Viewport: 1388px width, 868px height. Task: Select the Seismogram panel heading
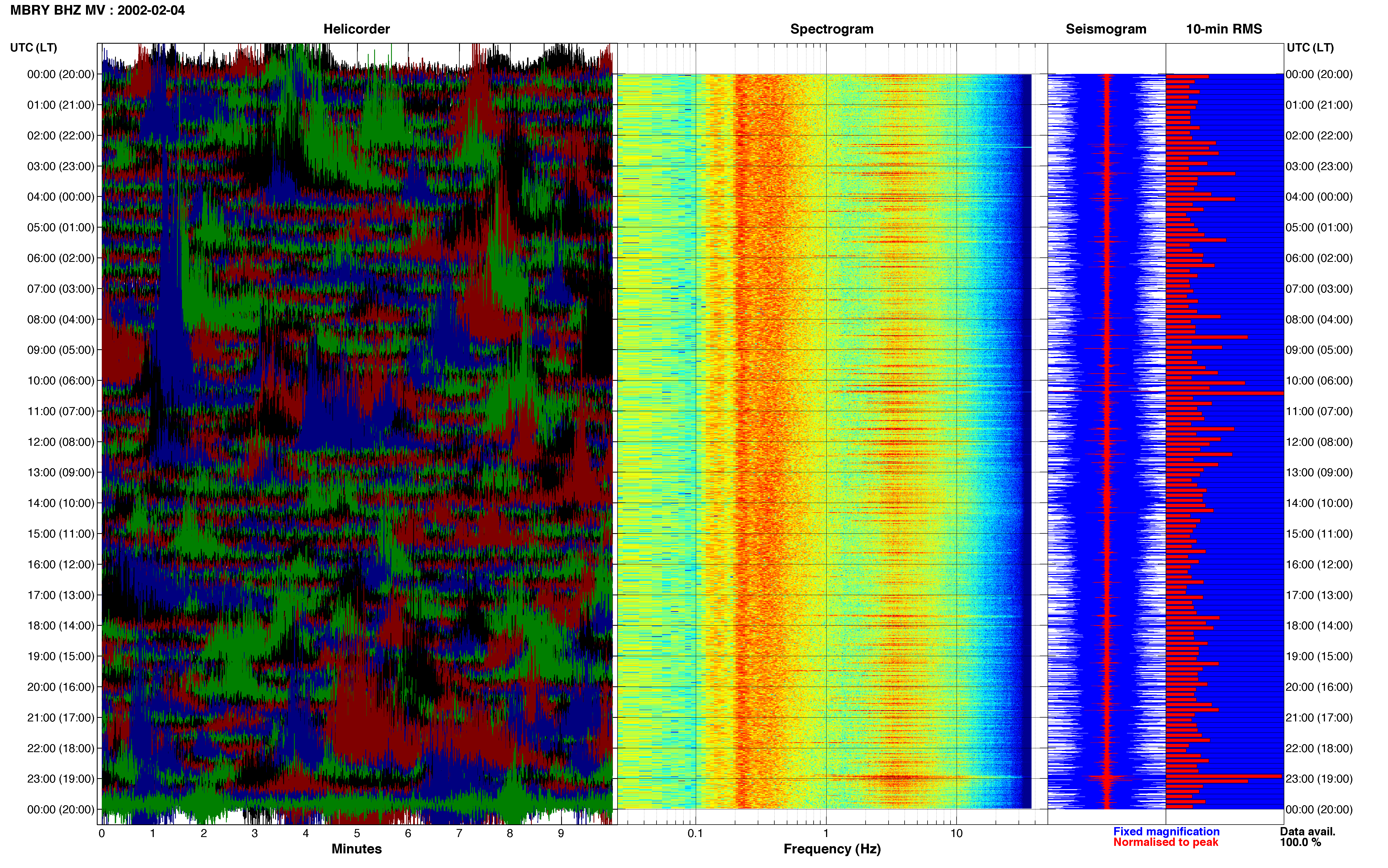tap(1106, 29)
